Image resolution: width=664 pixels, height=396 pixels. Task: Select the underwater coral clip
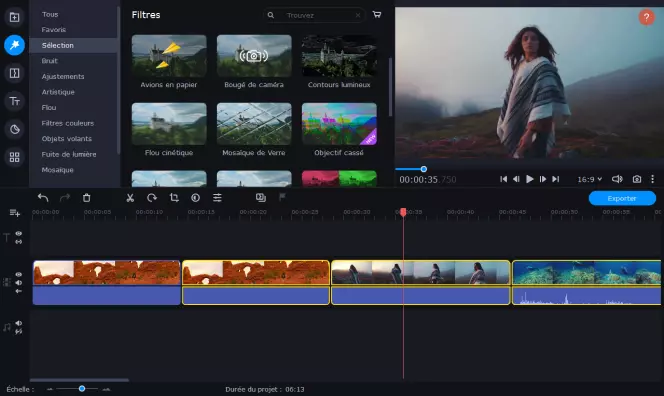(x=587, y=282)
